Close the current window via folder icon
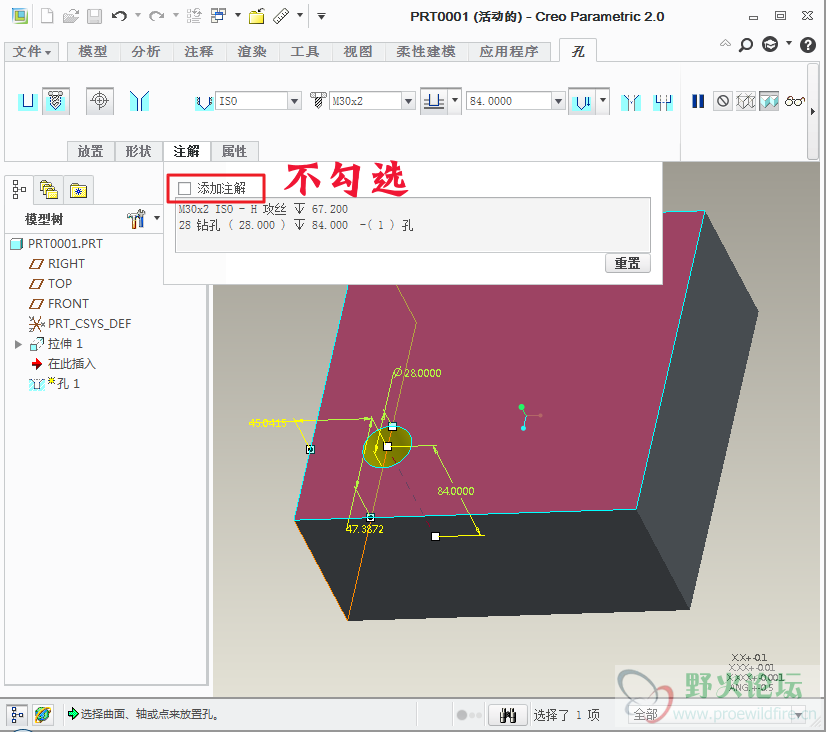The width and height of the screenshot is (826, 732). click(x=257, y=16)
